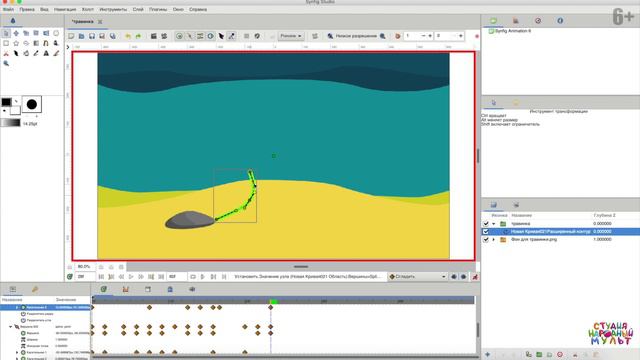This screenshot has height=360, width=640.
Task: Collapse the Вершина parameter group in the Parameters panel
Action: pos(11,327)
